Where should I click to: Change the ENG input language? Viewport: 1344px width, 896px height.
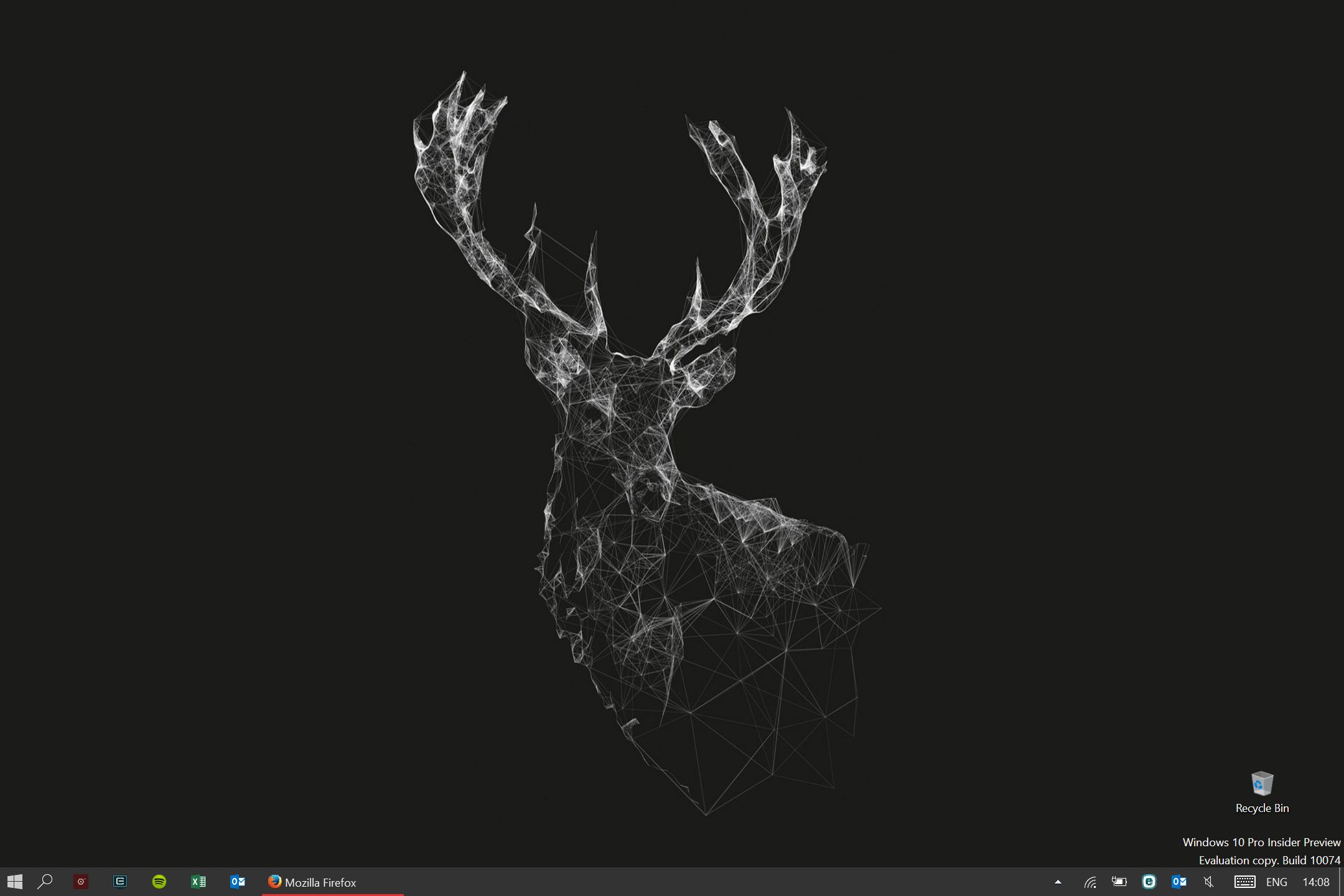1277,882
